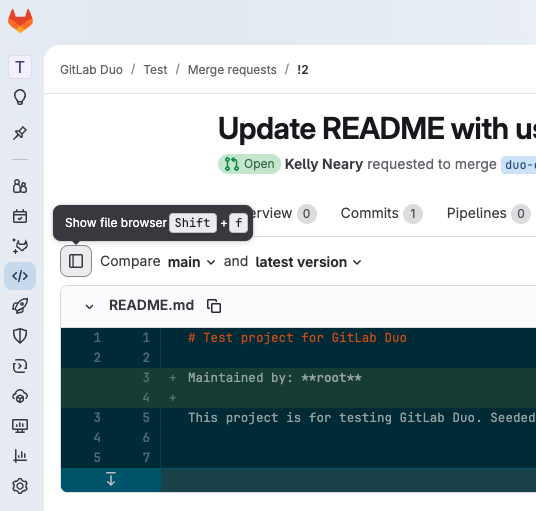536x511 pixels.
Task: Switch to the Overview tab
Action: pyautogui.click(x=284, y=214)
